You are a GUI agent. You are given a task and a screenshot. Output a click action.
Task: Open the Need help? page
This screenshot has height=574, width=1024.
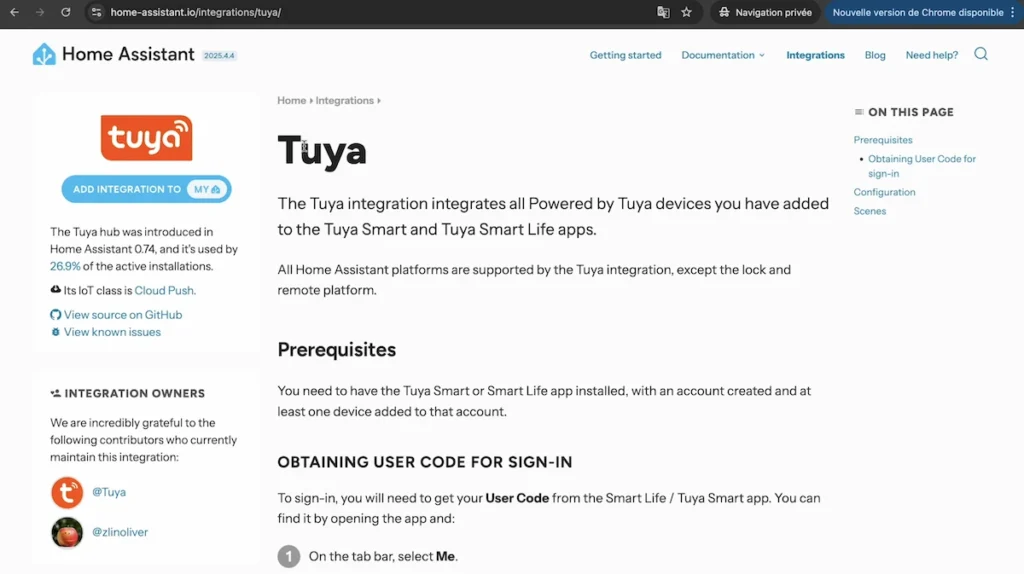click(931, 56)
